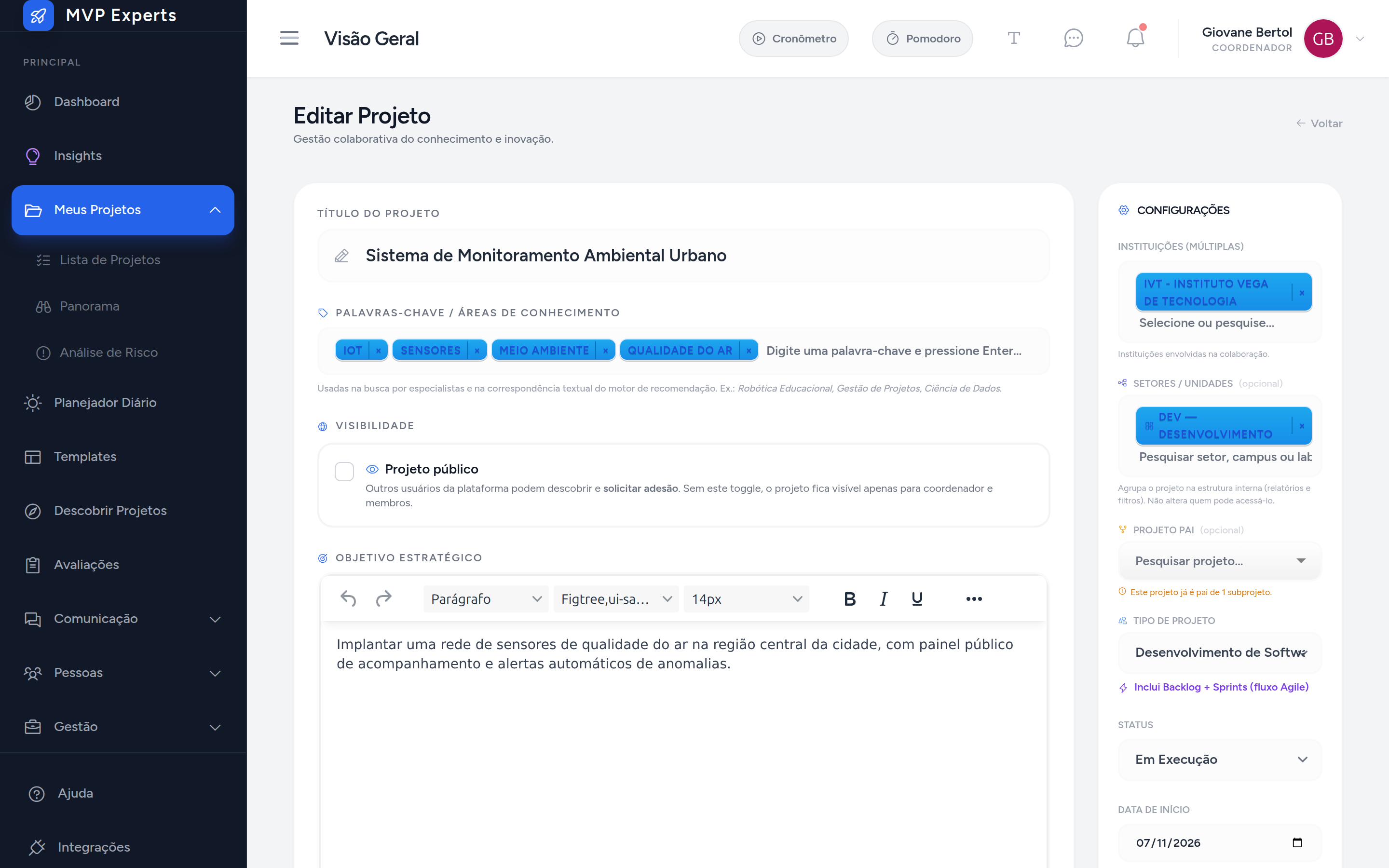Remove the IOT keyword tag
The image size is (1389, 868).
tap(378, 350)
